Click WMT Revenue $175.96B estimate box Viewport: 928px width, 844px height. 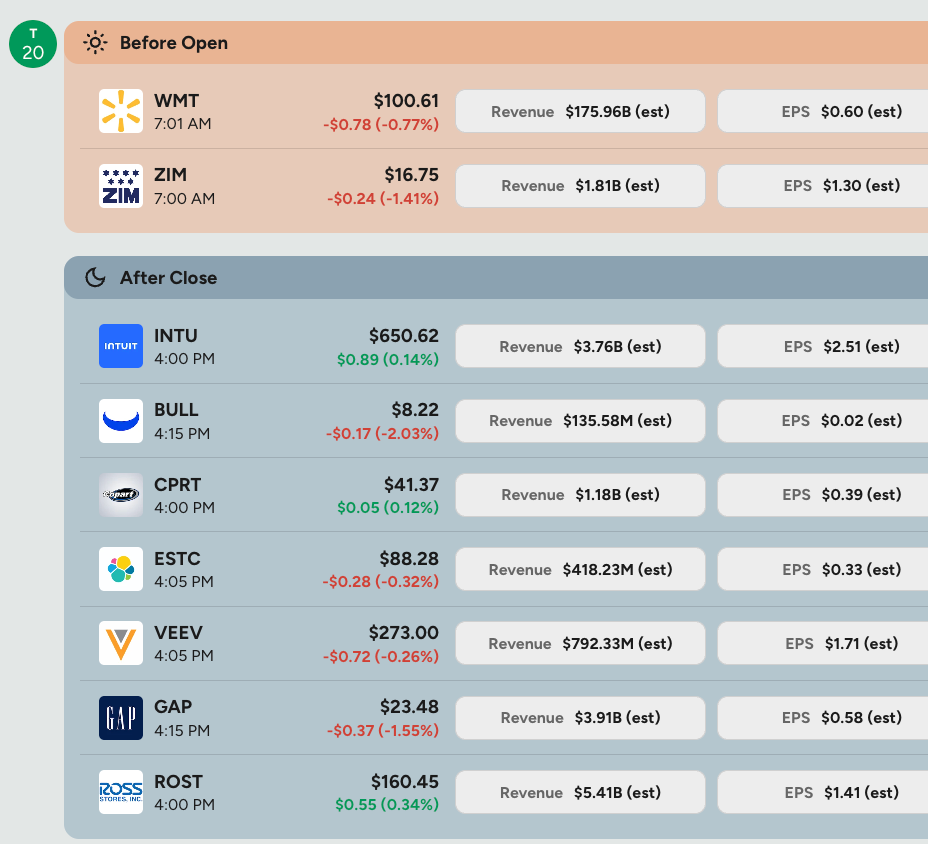pyautogui.click(x=580, y=111)
